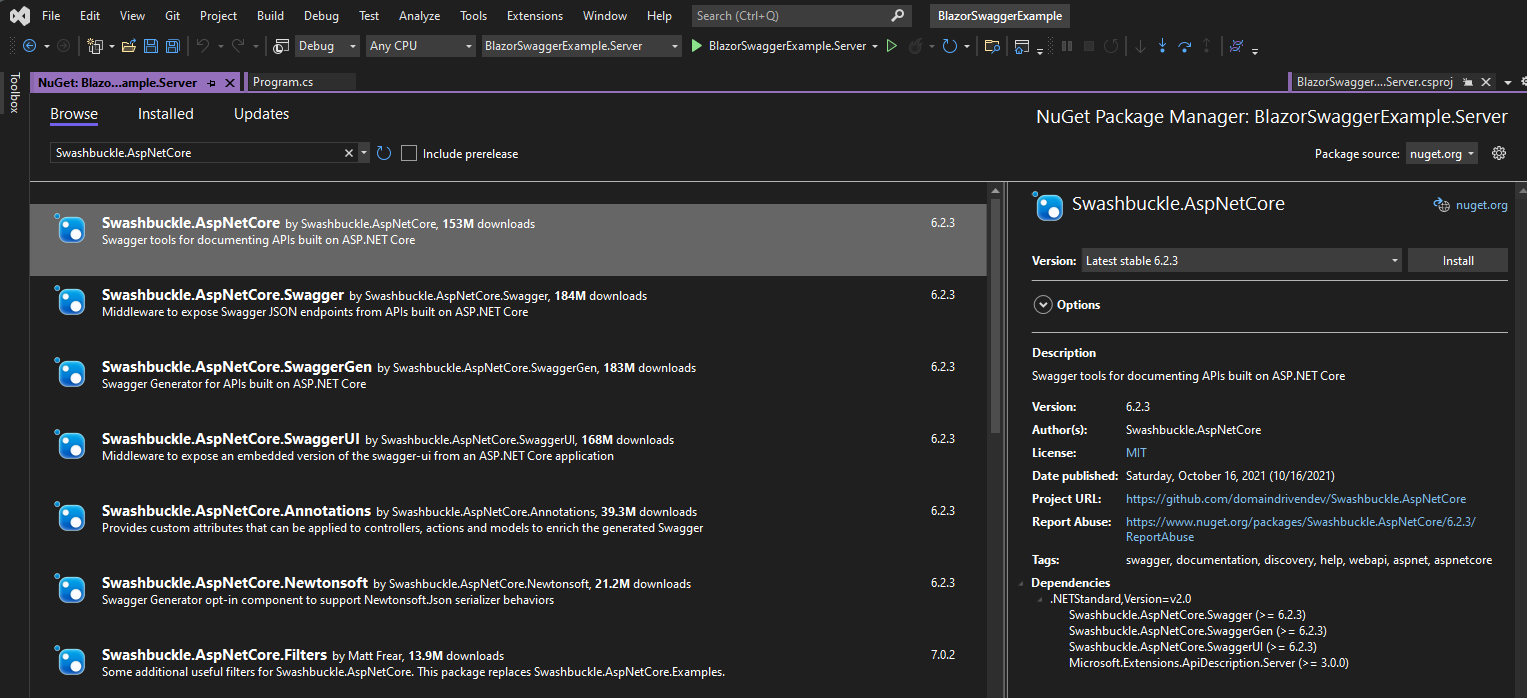Click the Open File folder icon
The width and height of the screenshot is (1527, 698).
(x=129, y=46)
